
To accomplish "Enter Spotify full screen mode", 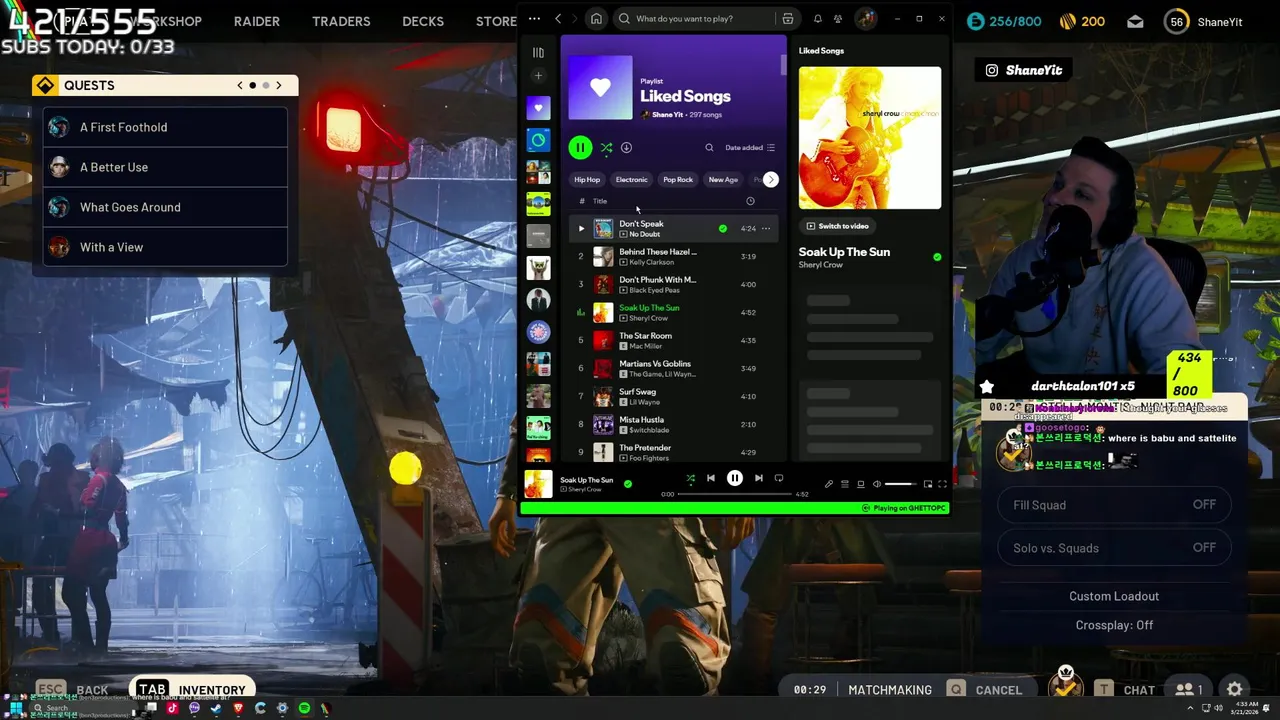I will (942, 484).
